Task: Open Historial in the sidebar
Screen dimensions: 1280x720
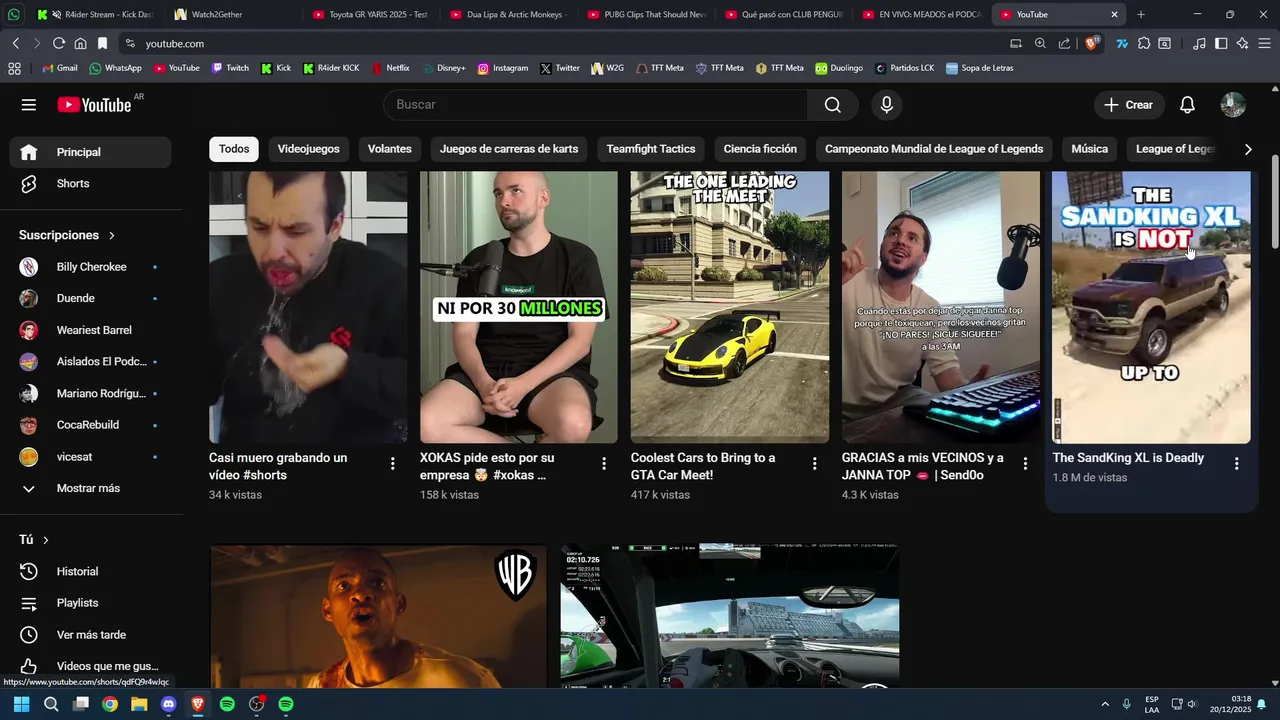Action: (90, 571)
